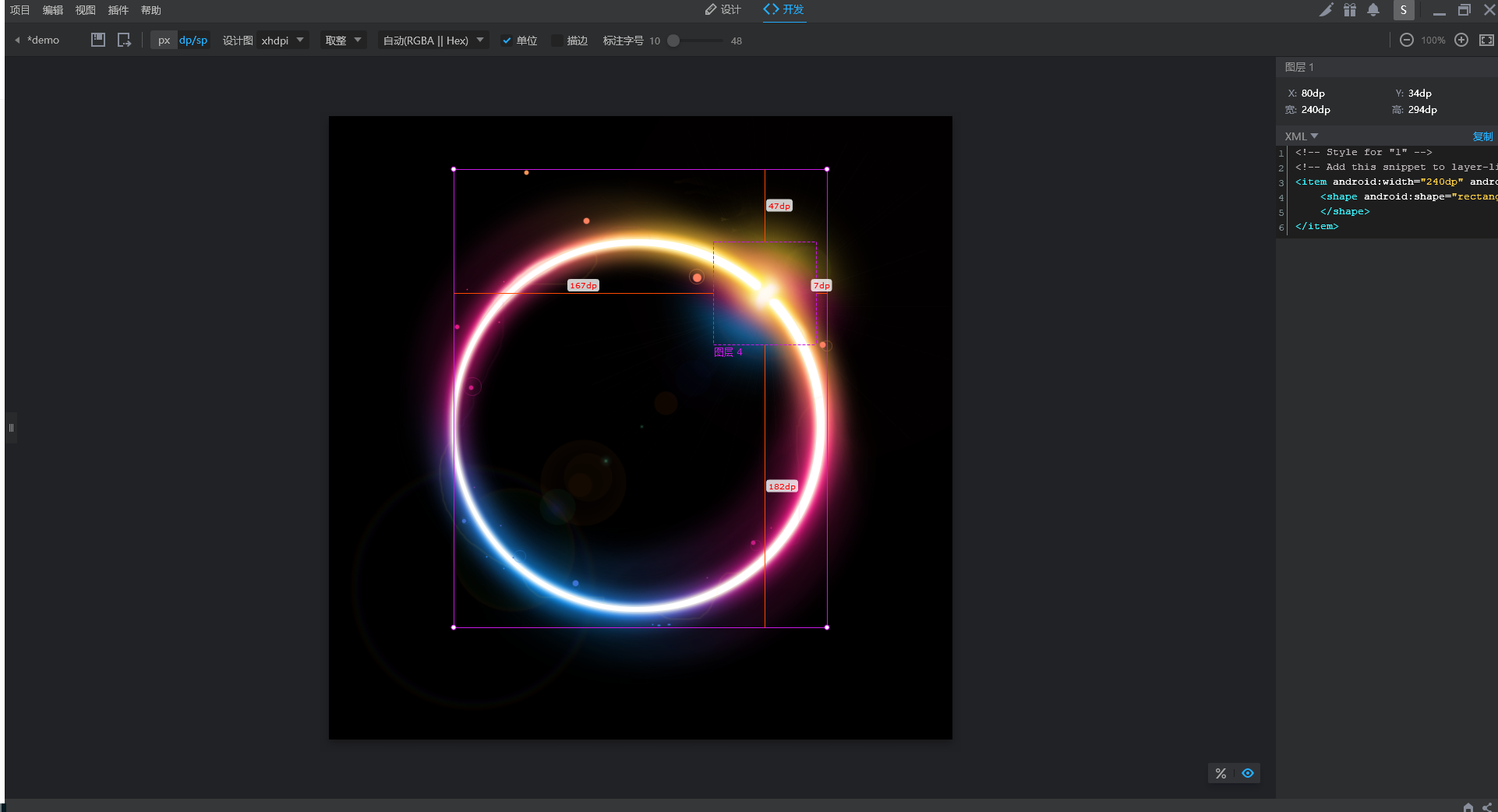The image size is (1498, 812).
Task: Click the percent reference toggle icon
Action: point(1221,773)
